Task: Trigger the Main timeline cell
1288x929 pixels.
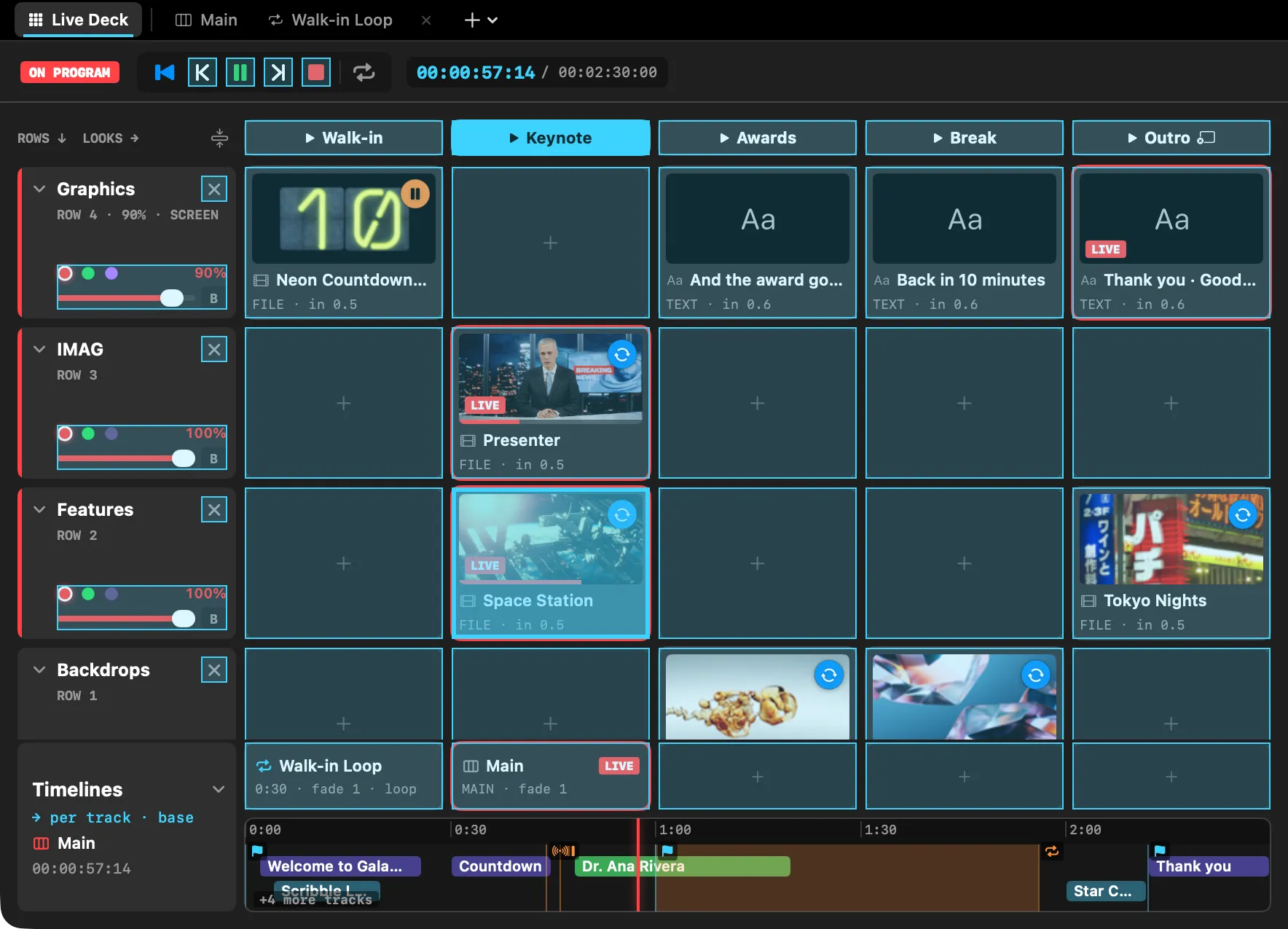Action: pos(551,776)
